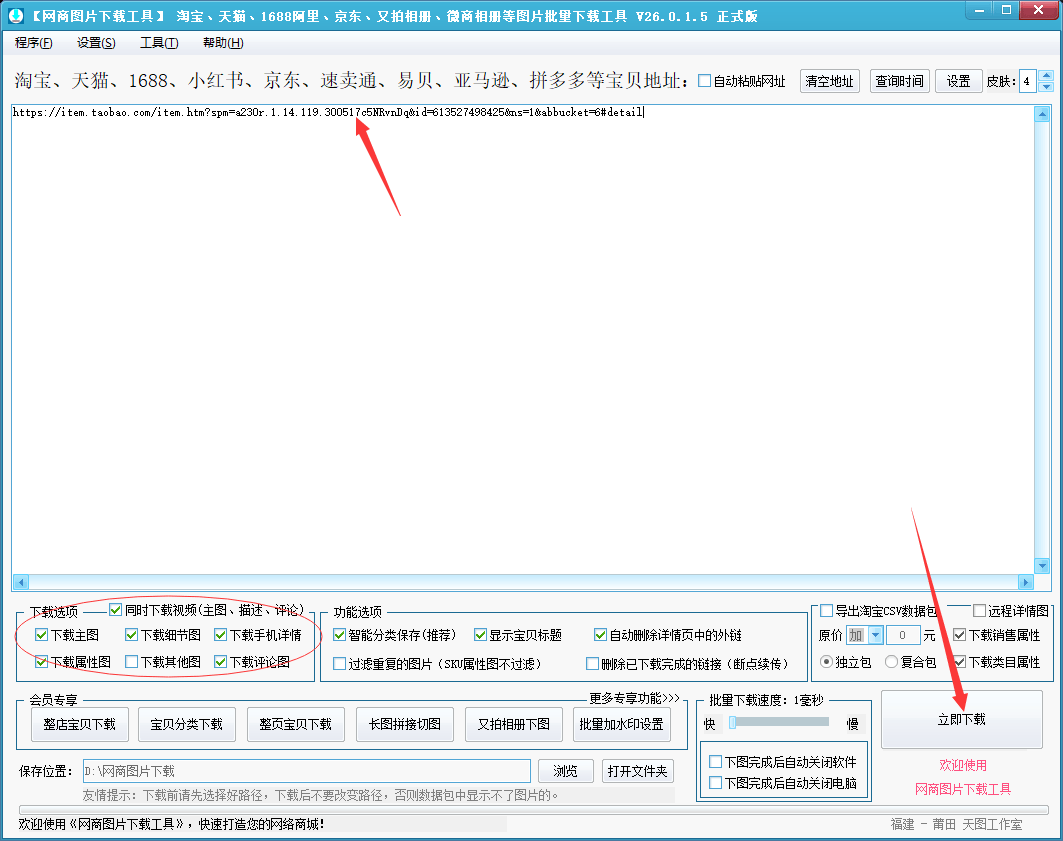Click the batch download speed slider handle
The height and width of the screenshot is (841, 1063).
click(x=732, y=722)
